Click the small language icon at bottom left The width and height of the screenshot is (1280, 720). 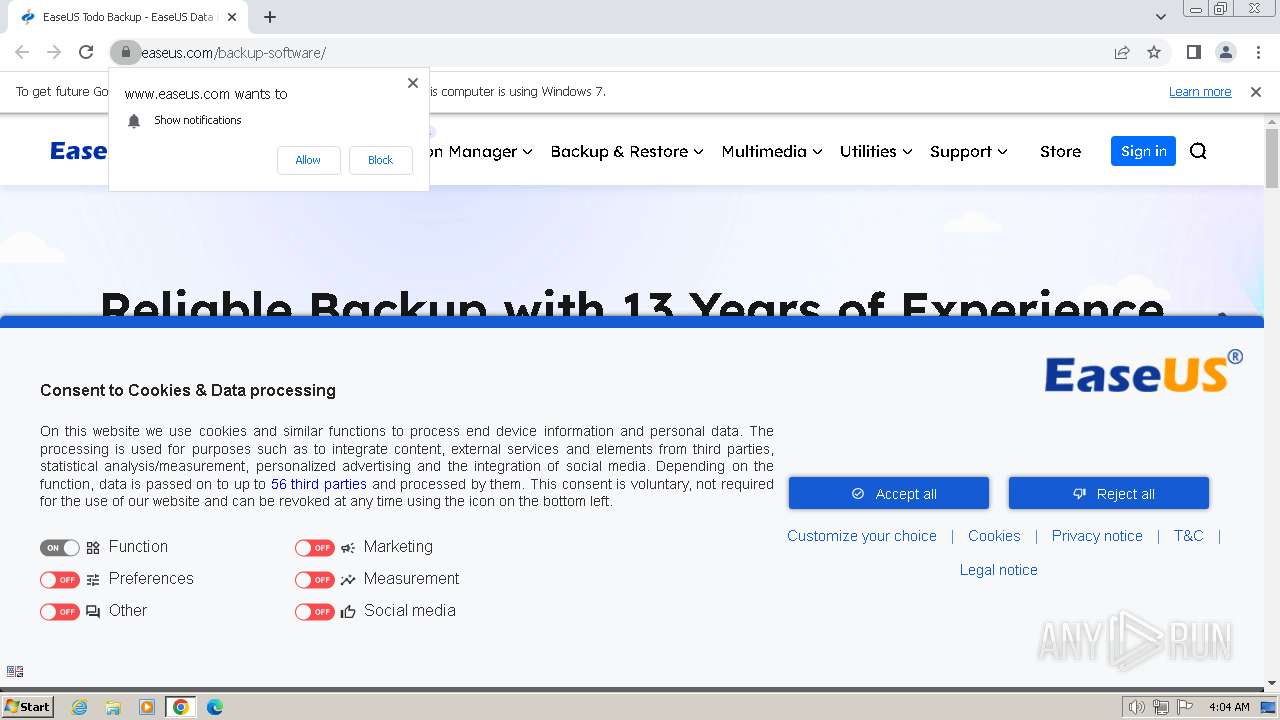15,671
